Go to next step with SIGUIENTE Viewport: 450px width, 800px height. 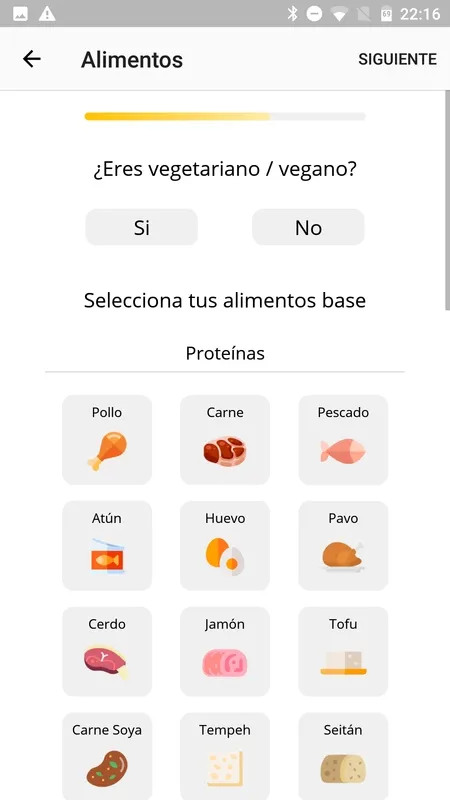coord(397,59)
